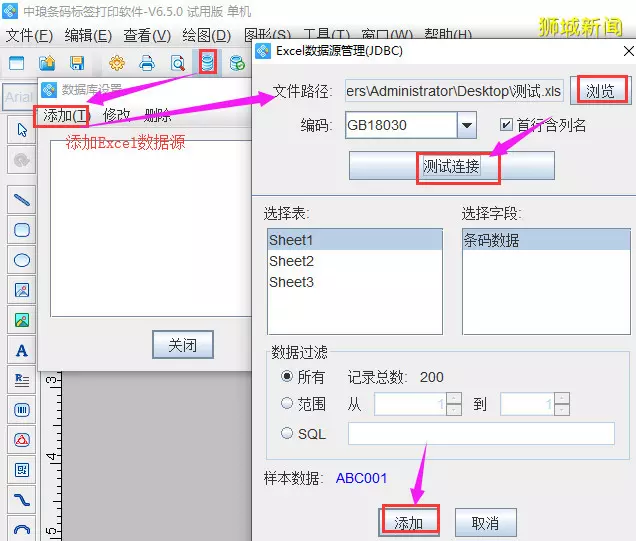This screenshot has width=636, height=541.
Task: Select the 条码数据 field entry
Action: click(x=546, y=240)
